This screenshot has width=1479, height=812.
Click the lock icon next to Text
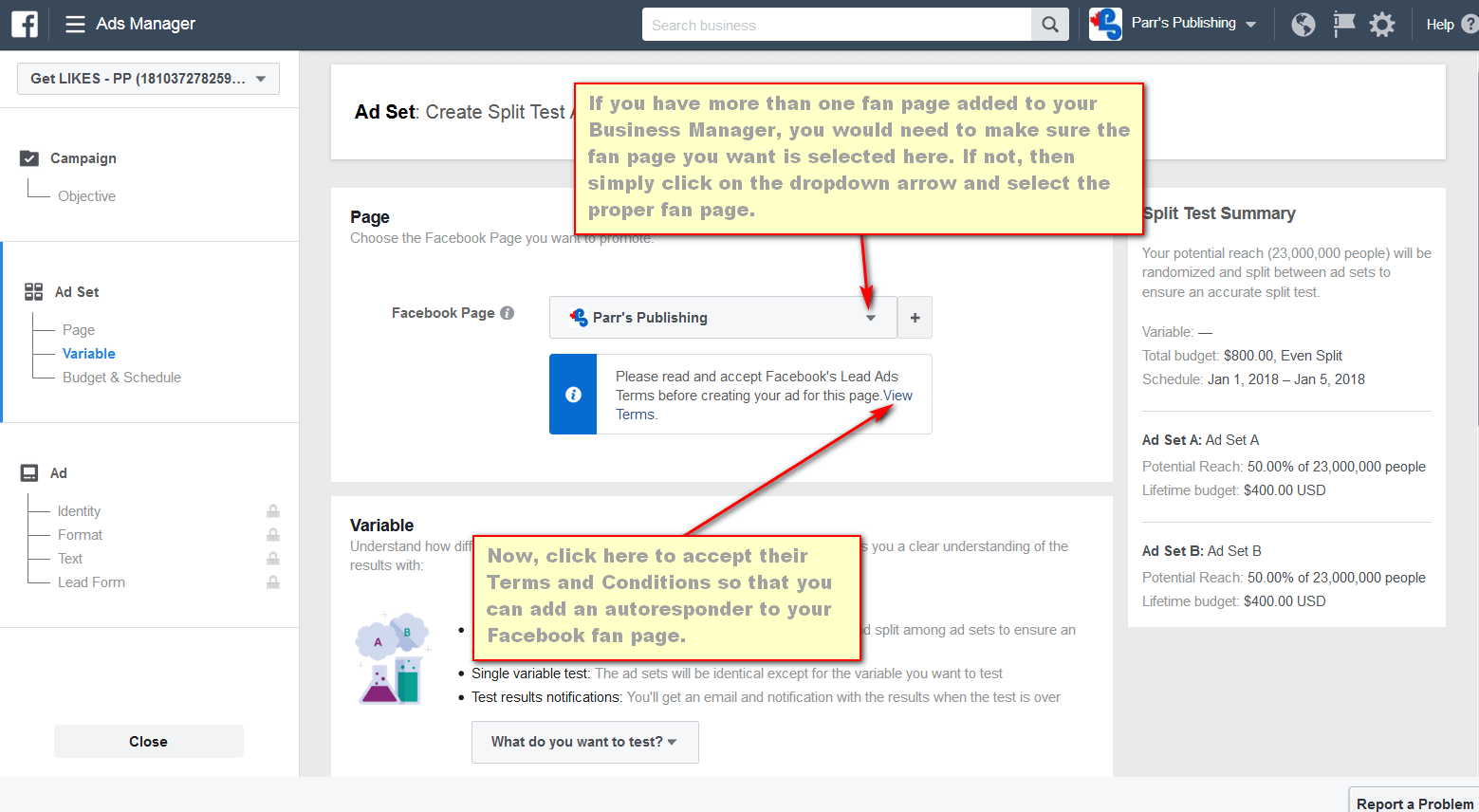pos(273,559)
